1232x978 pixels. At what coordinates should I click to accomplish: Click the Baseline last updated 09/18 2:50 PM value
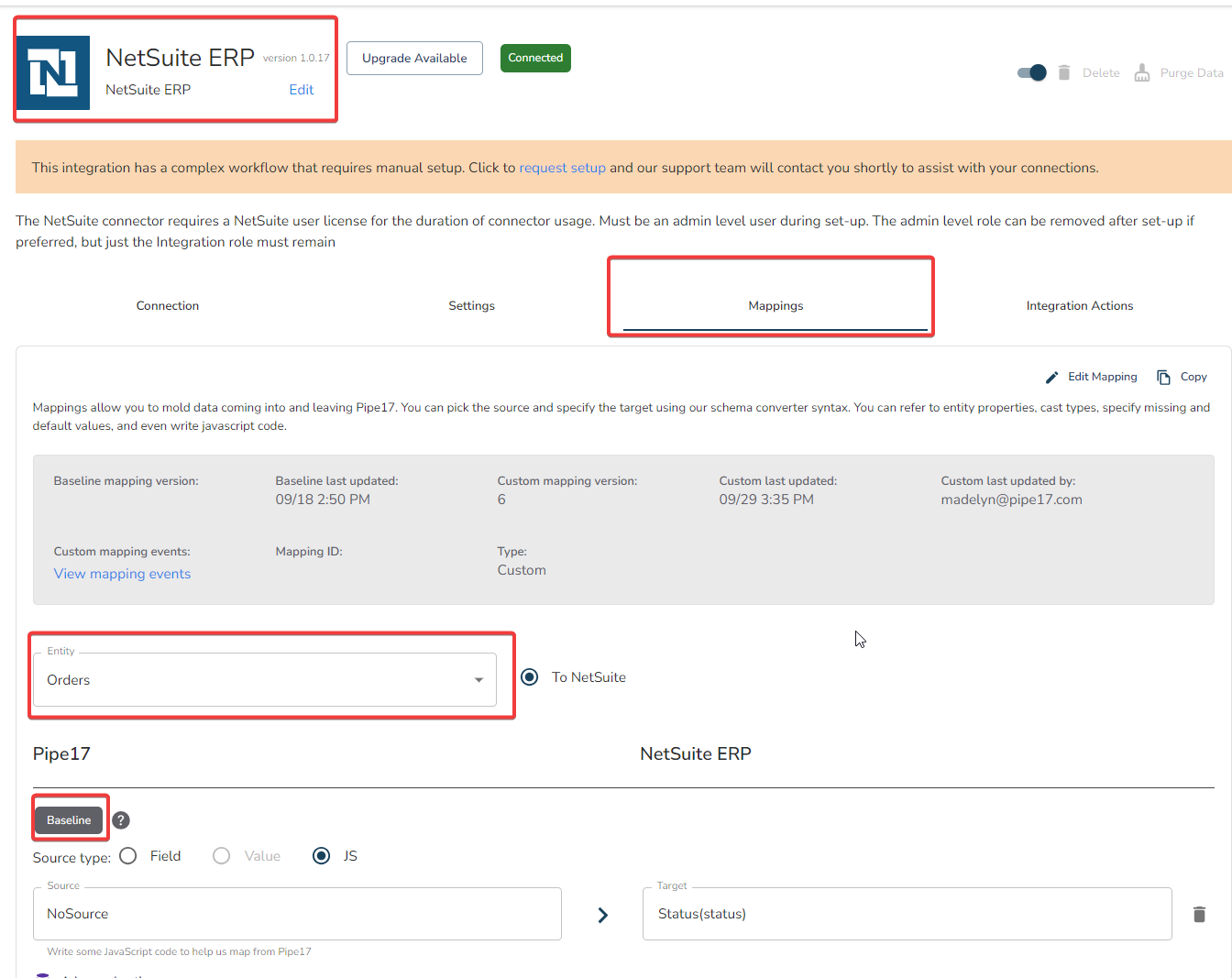coord(323,500)
